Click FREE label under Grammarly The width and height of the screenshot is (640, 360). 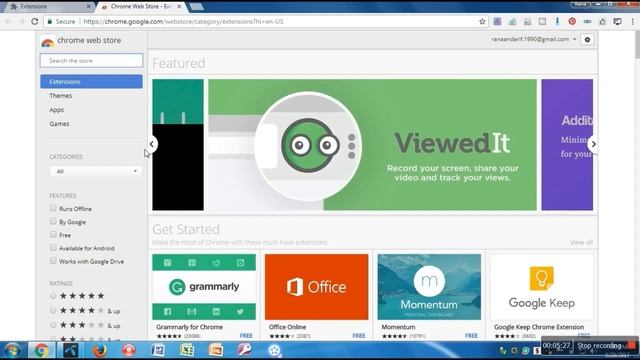tap(246, 336)
